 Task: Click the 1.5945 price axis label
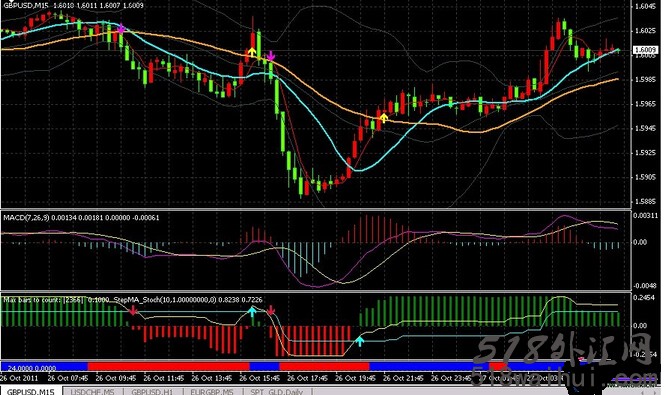(x=645, y=128)
